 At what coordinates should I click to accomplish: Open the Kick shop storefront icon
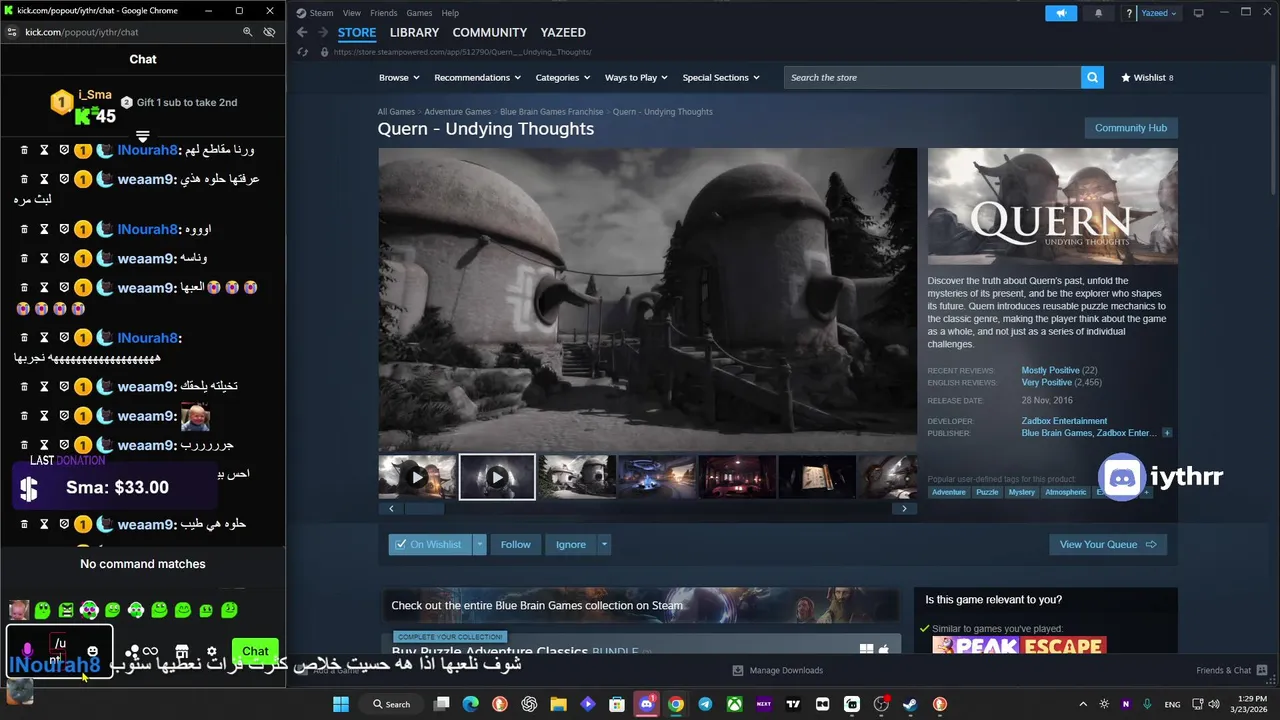182,651
